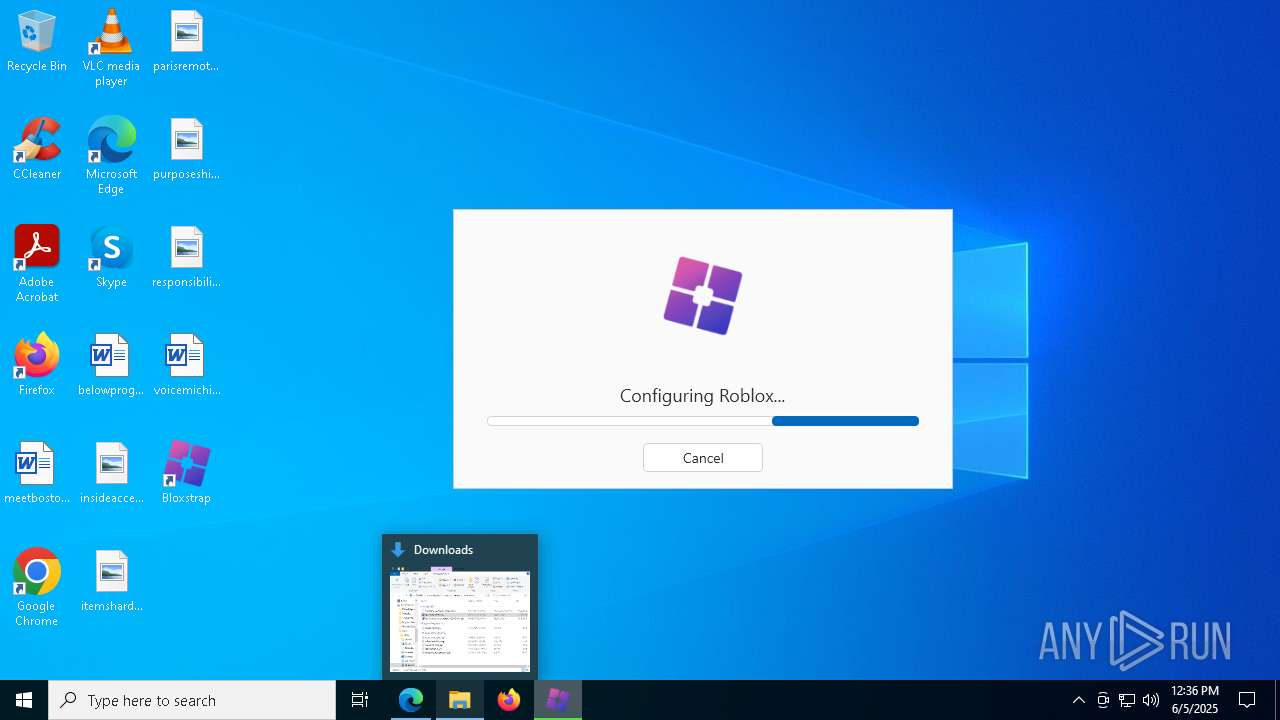Click the Configuring Roblox progress bar

click(703, 421)
